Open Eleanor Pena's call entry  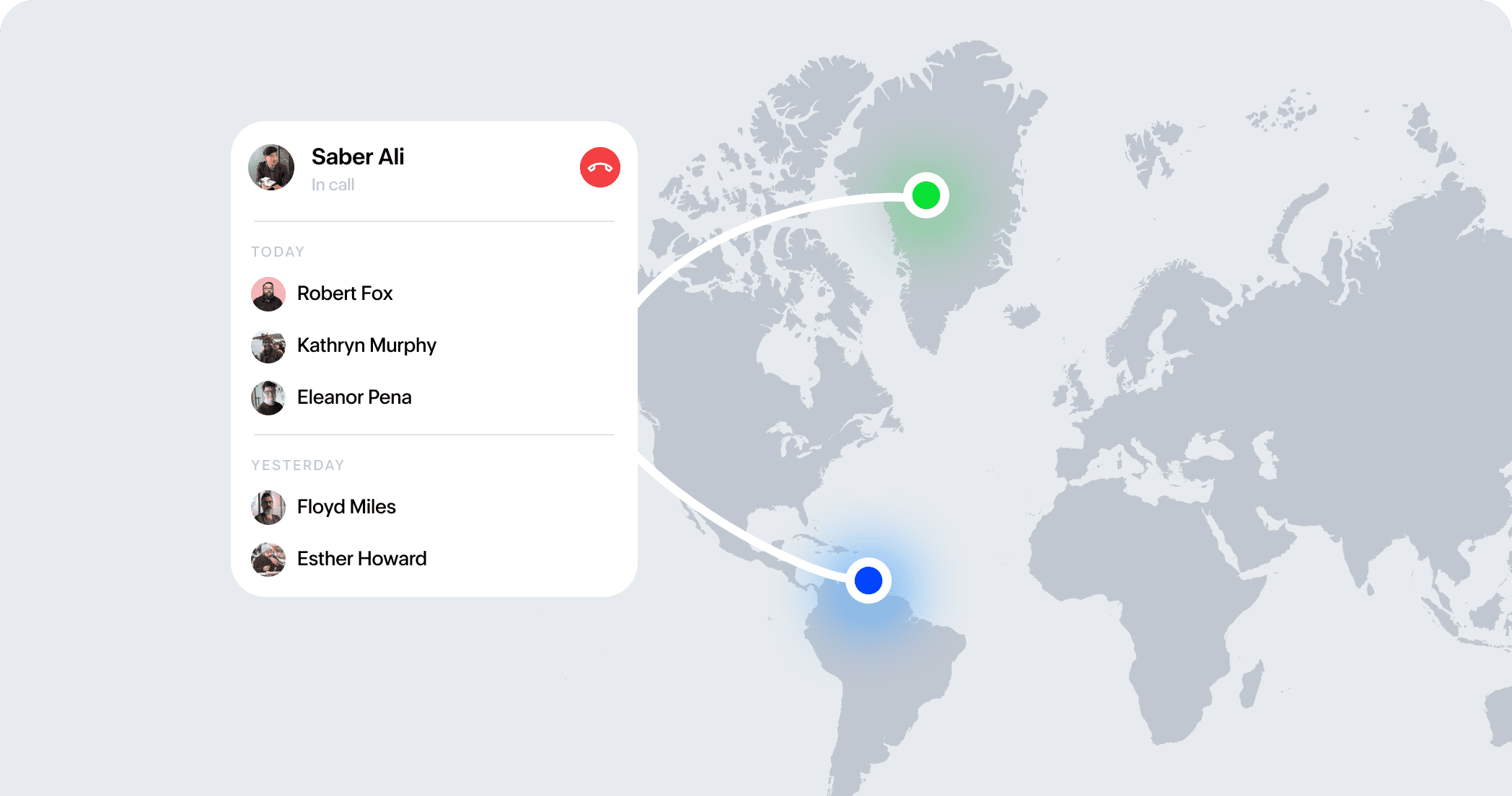pyautogui.click(x=354, y=397)
